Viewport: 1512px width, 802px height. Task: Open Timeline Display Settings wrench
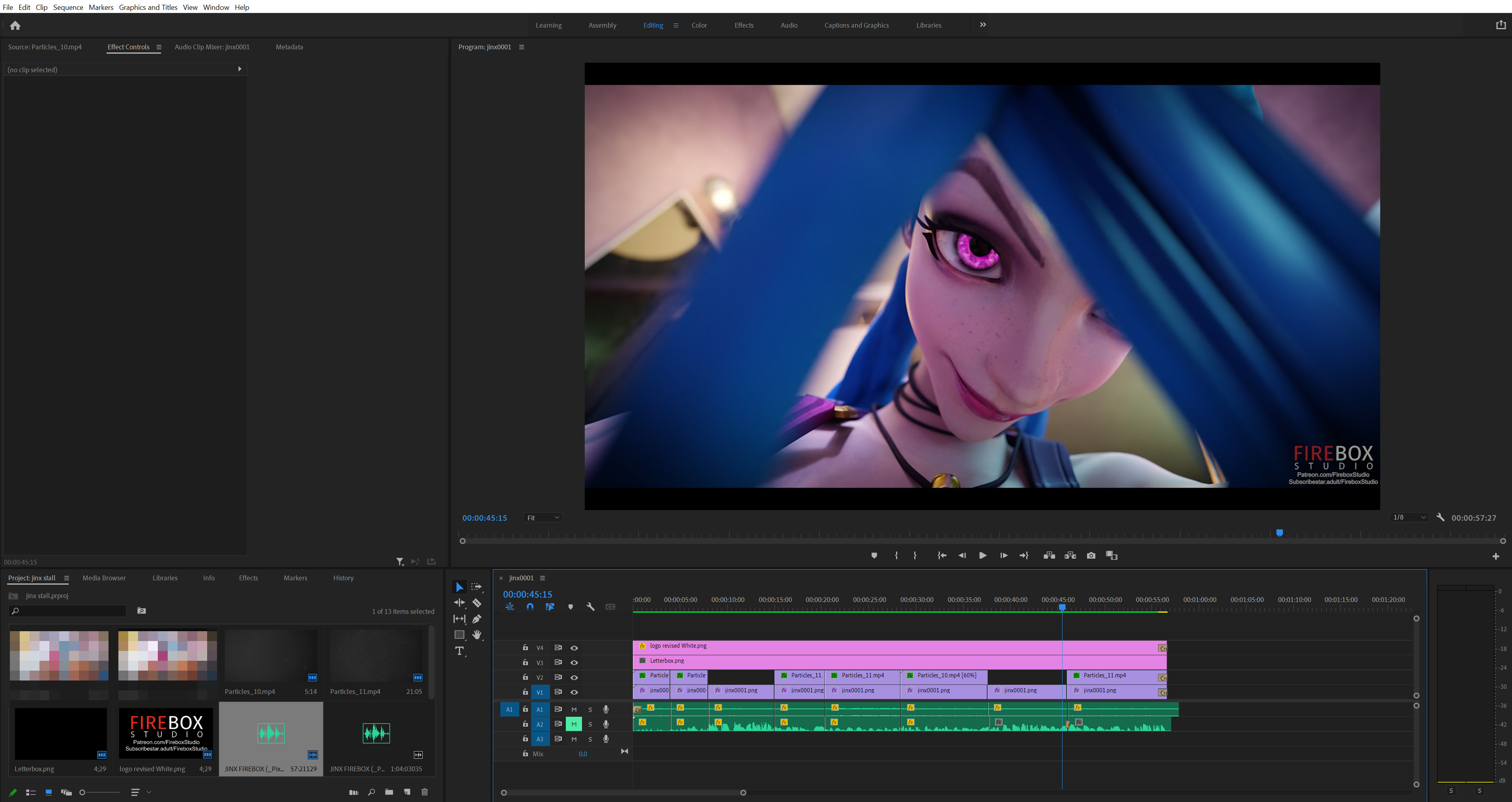(x=591, y=607)
